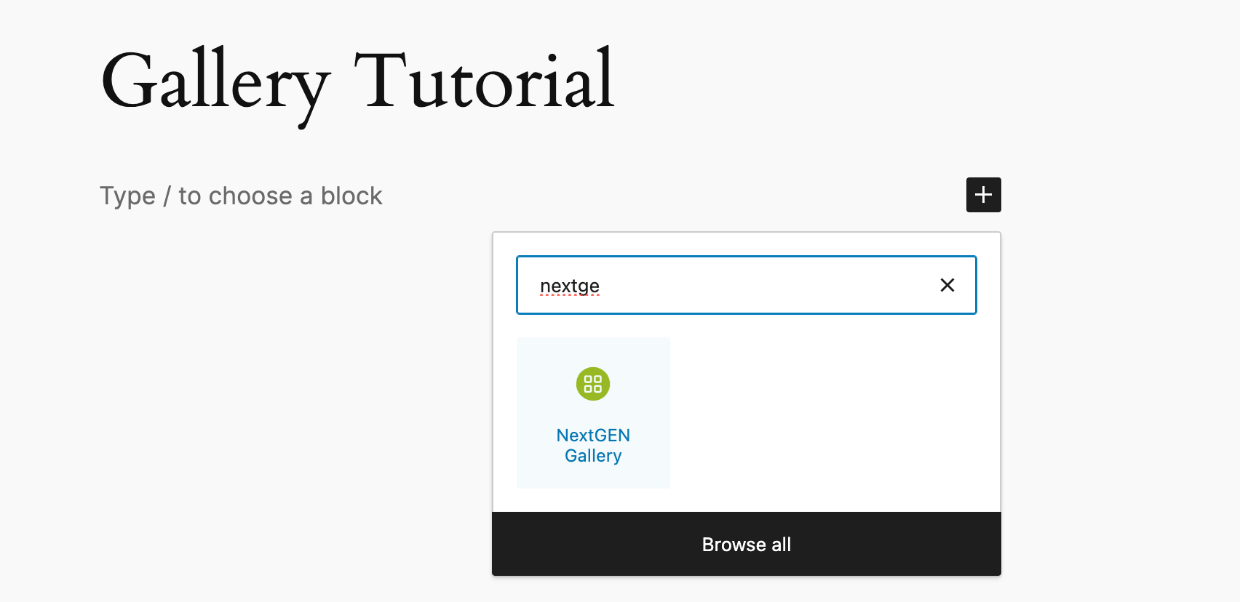
Task: Click the "nextge" text in the search box
Action: pos(569,286)
